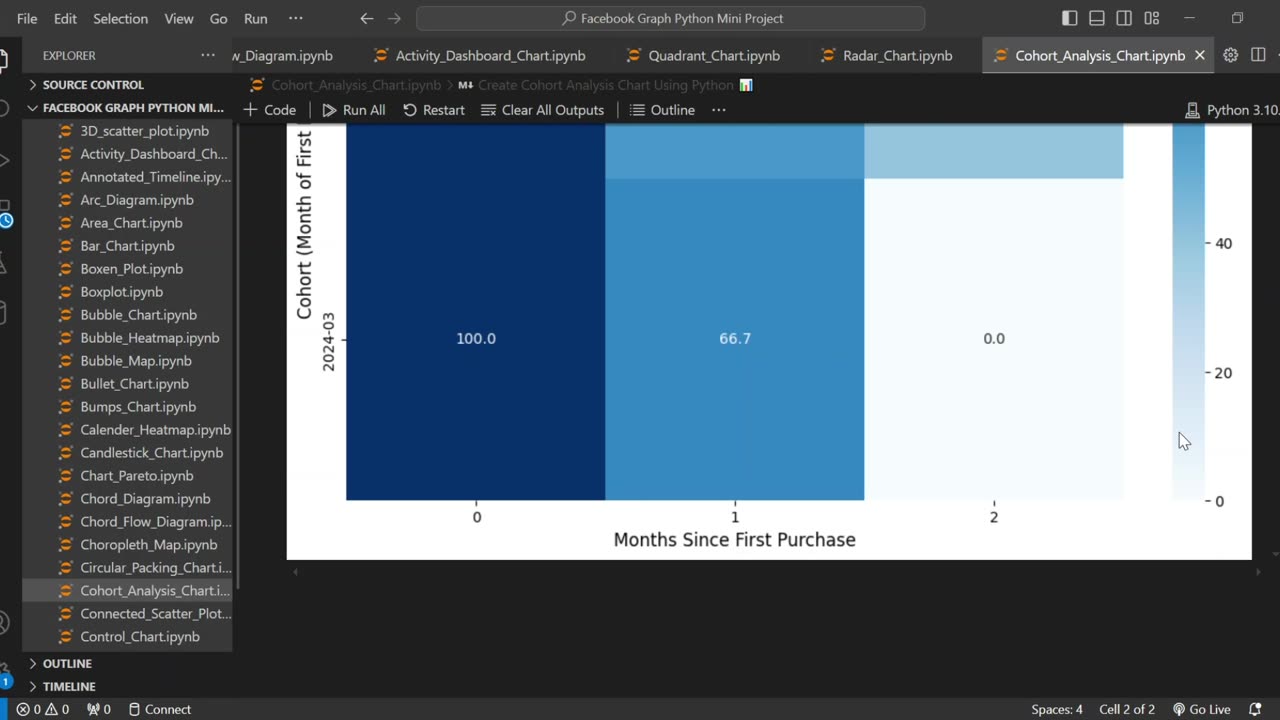The image size is (1280, 720).
Task: Open the Selection menu
Action: click(120, 18)
